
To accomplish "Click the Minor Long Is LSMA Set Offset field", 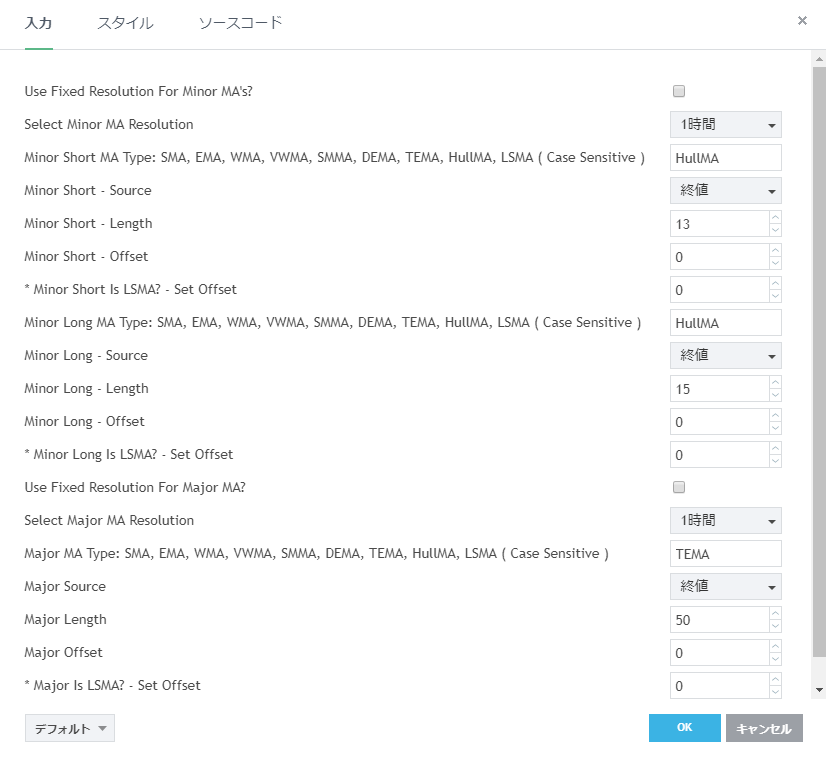I will click(720, 455).
